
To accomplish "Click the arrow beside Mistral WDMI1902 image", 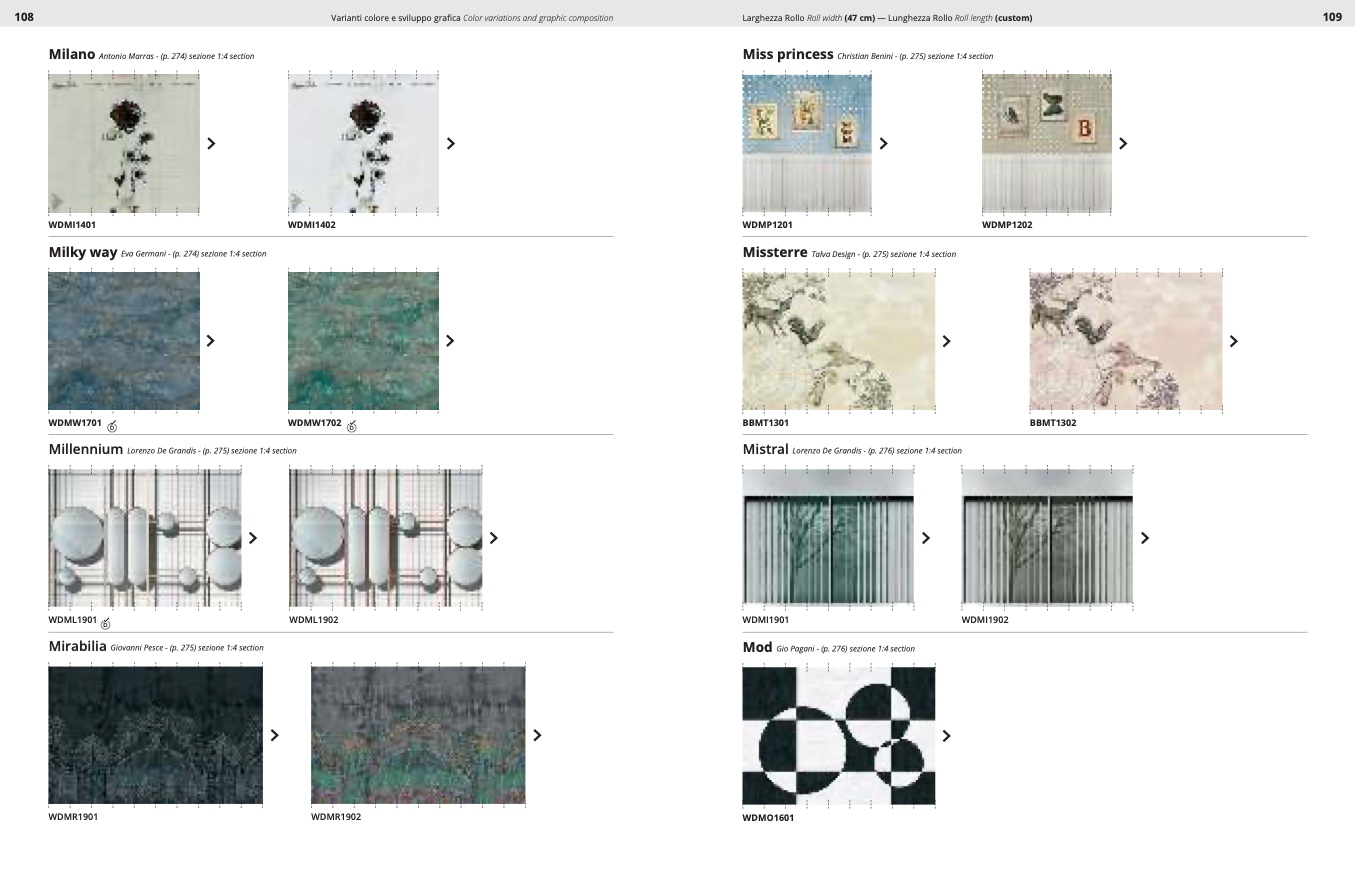I will tap(1145, 538).
